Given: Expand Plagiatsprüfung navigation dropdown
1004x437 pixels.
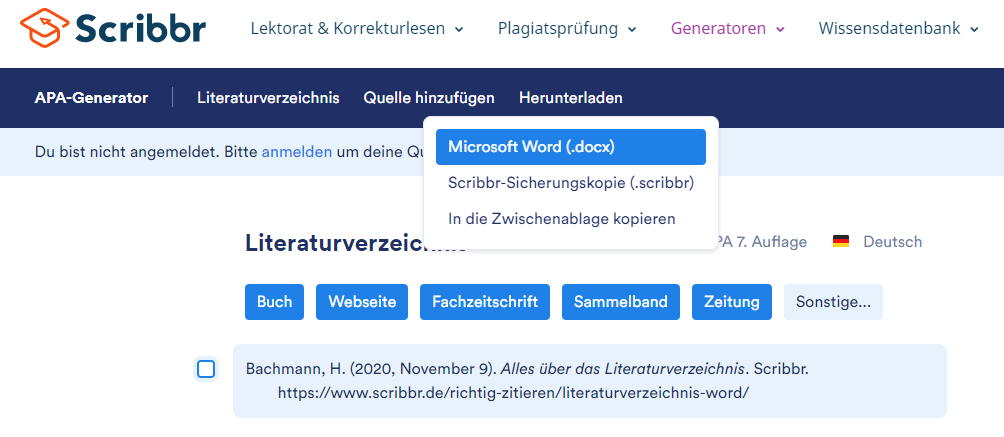Looking at the screenshot, I should (x=567, y=28).
